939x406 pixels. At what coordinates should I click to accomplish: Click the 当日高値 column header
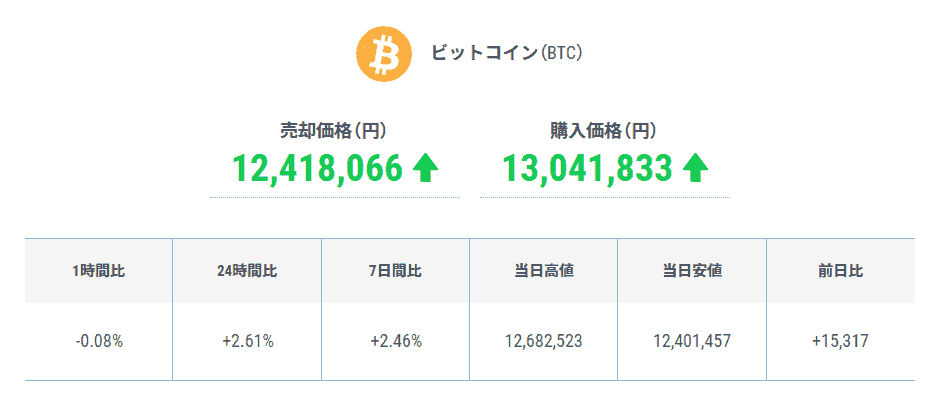point(543,270)
